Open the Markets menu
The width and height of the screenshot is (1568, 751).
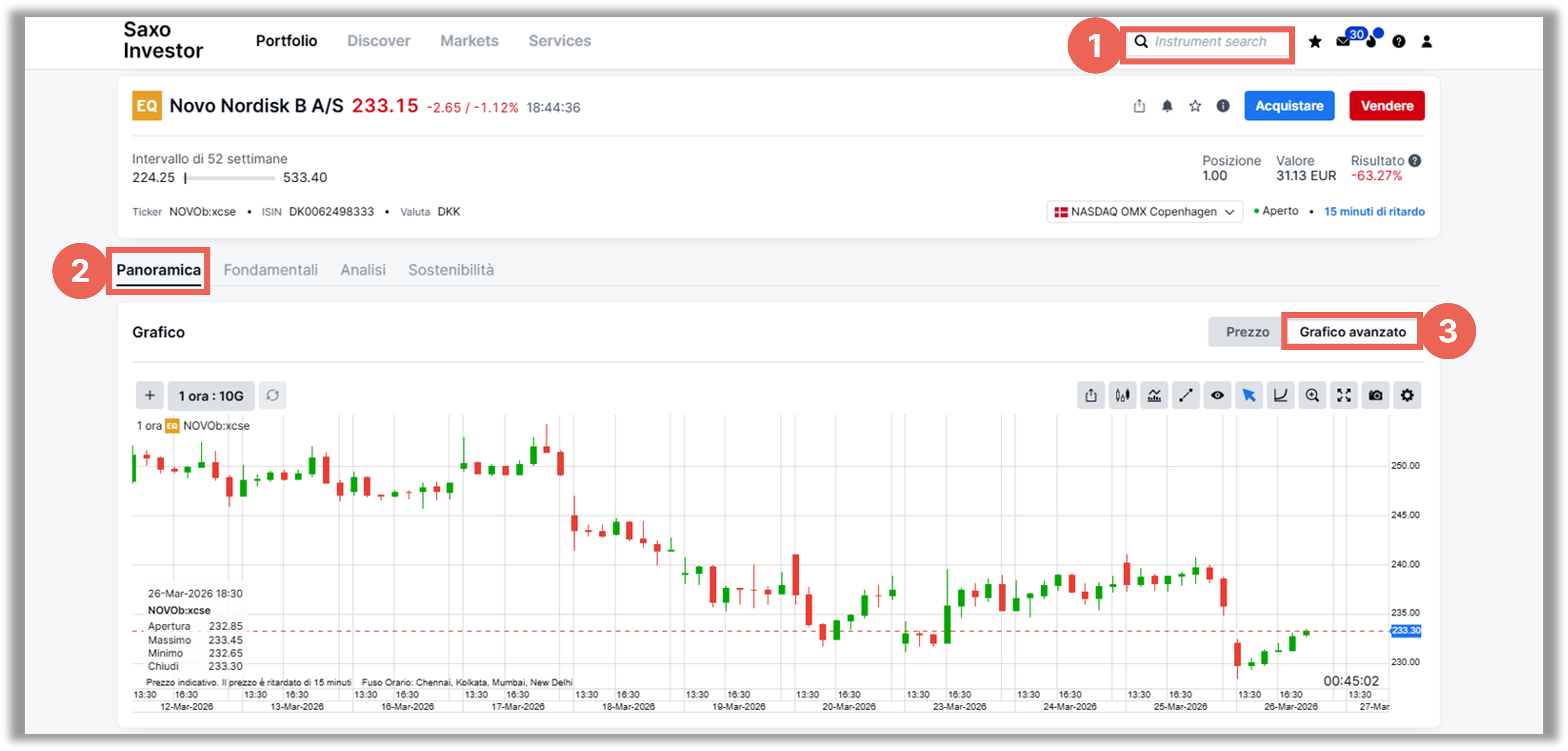pyautogui.click(x=469, y=41)
